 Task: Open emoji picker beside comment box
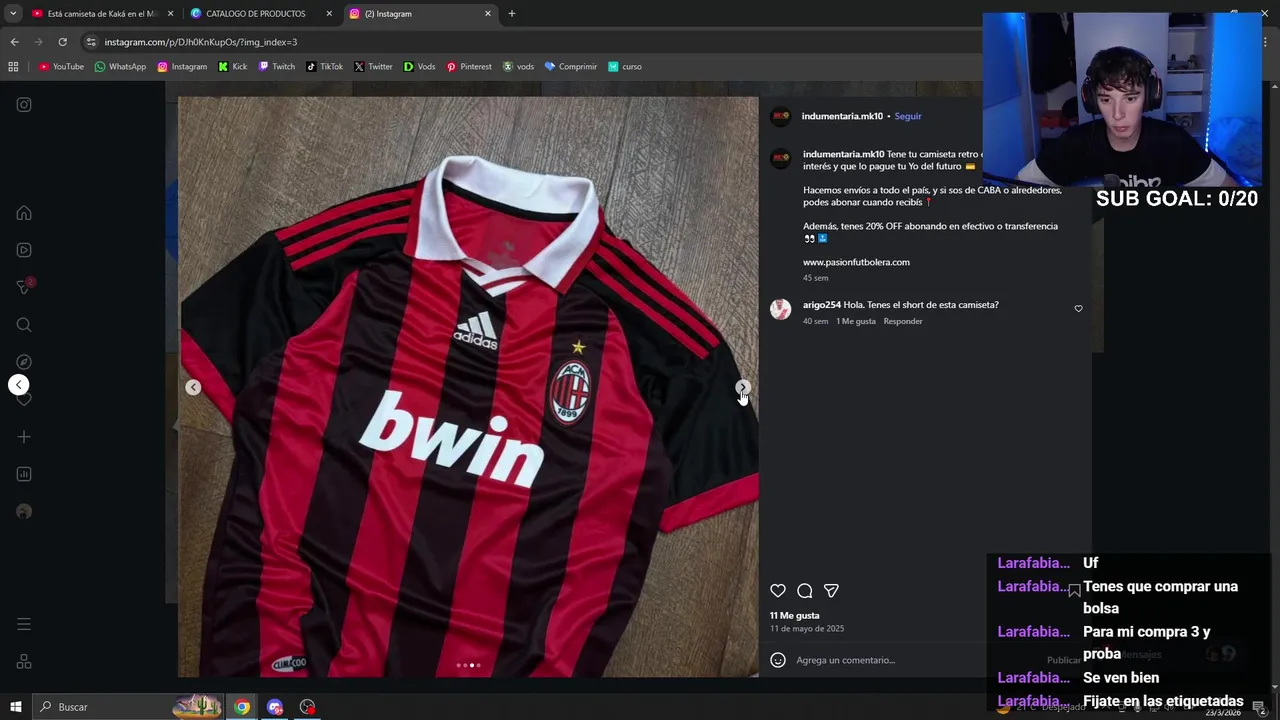tap(778, 660)
